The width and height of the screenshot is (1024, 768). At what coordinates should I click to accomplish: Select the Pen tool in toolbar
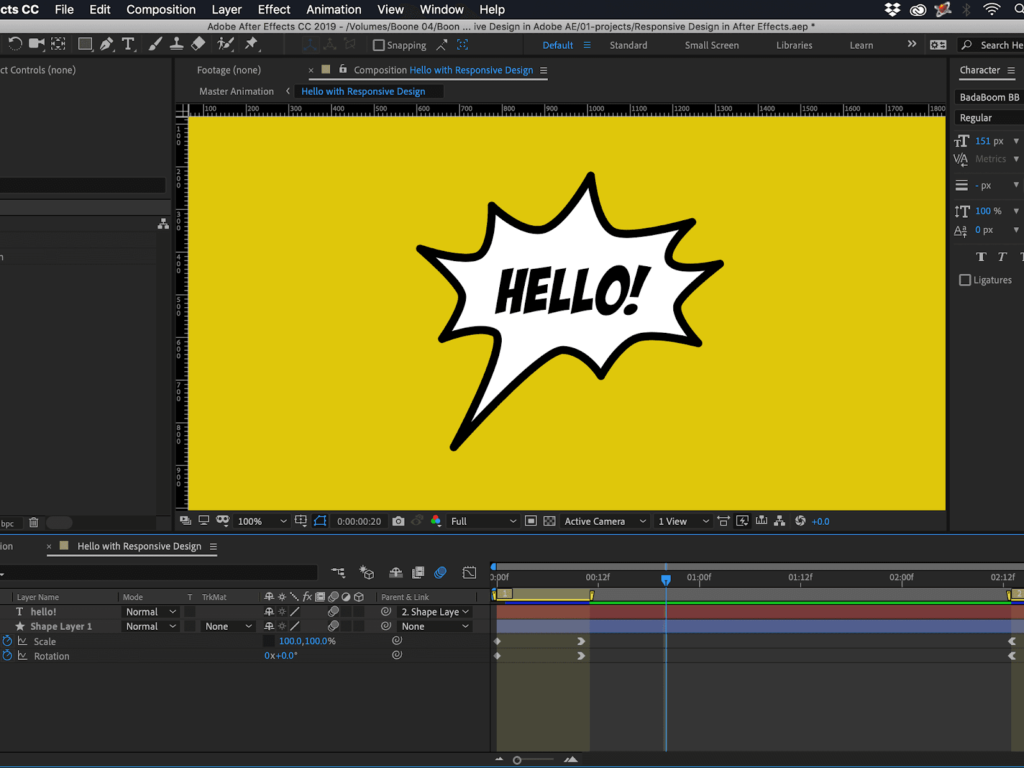click(x=106, y=45)
